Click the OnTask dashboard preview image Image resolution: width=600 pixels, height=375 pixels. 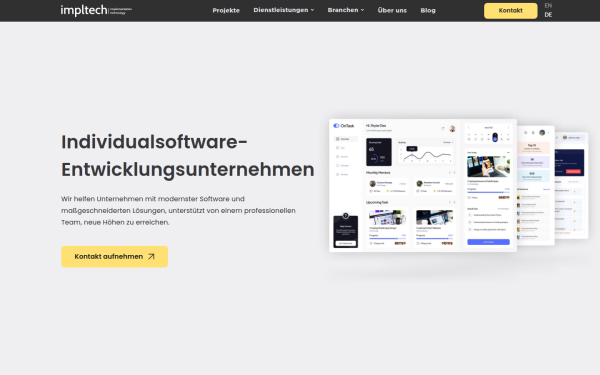423,185
